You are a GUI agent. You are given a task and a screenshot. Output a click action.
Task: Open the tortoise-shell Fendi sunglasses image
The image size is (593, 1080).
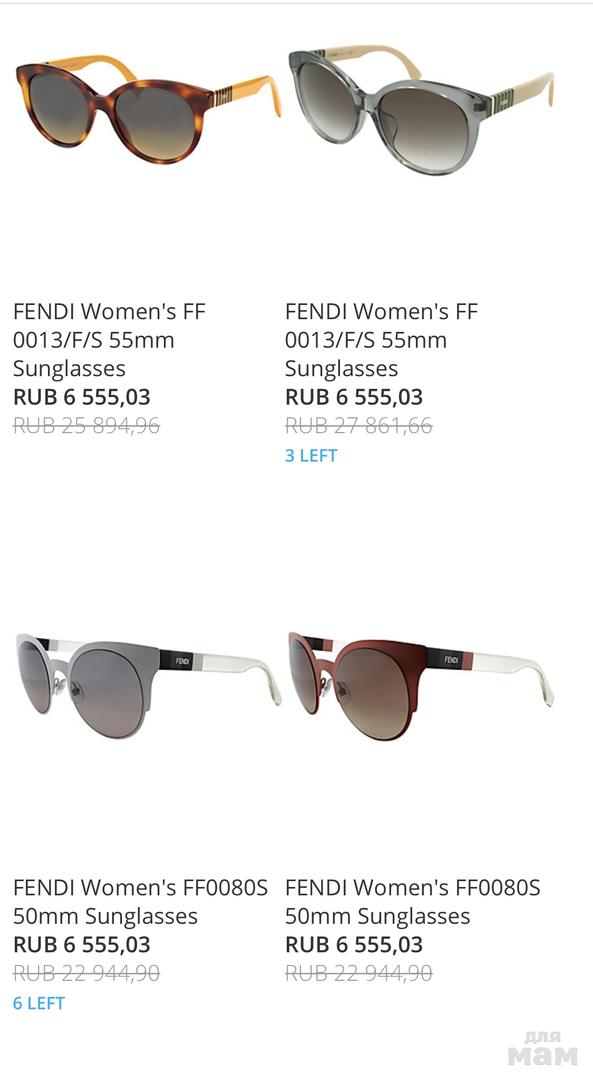pyautogui.click(x=149, y=107)
